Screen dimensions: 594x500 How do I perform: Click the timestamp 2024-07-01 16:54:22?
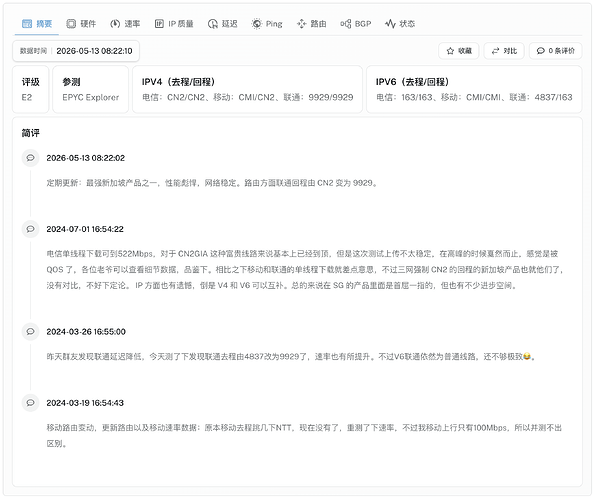point(85,229)
